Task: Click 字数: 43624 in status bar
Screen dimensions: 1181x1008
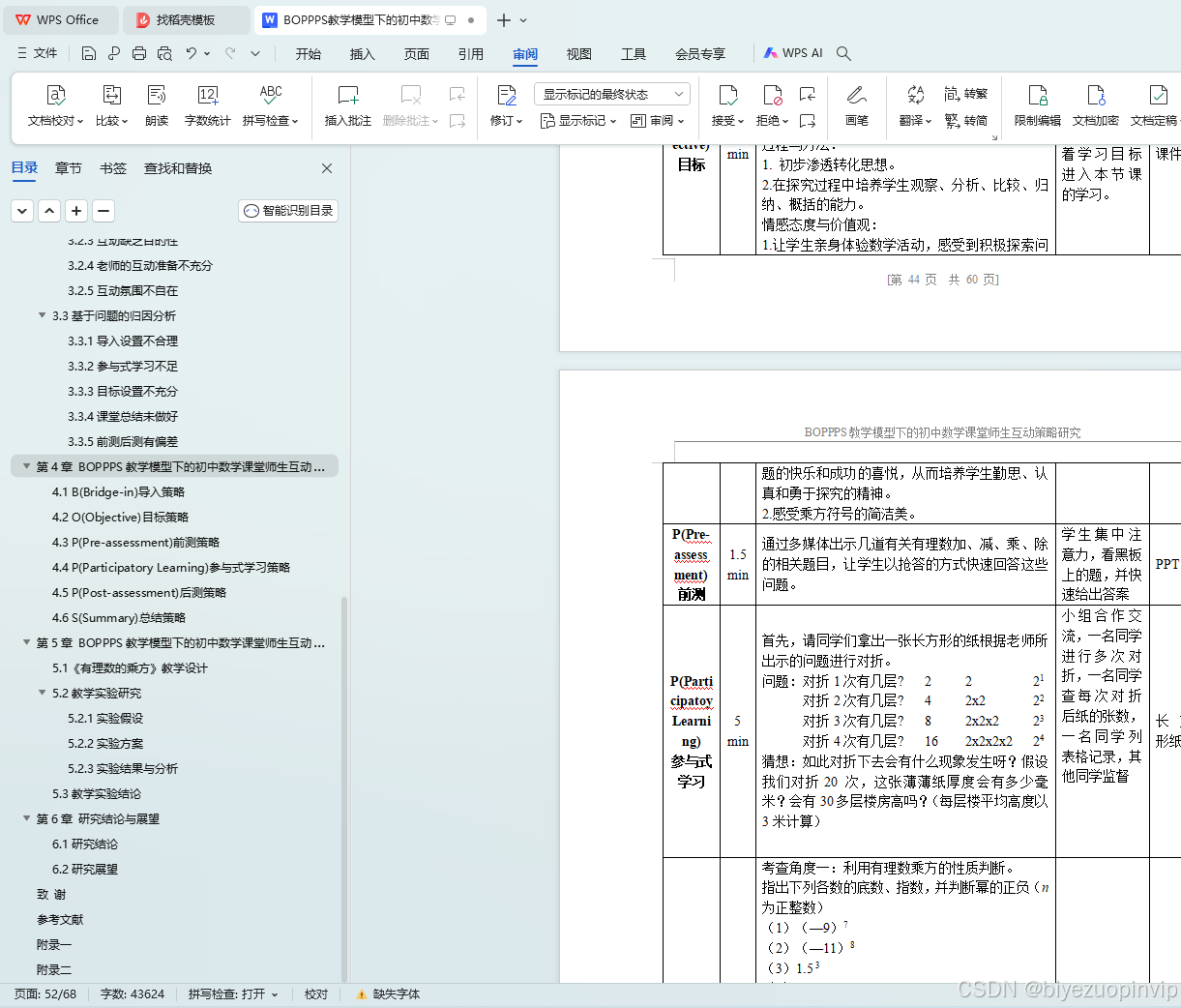Action: 133,993
